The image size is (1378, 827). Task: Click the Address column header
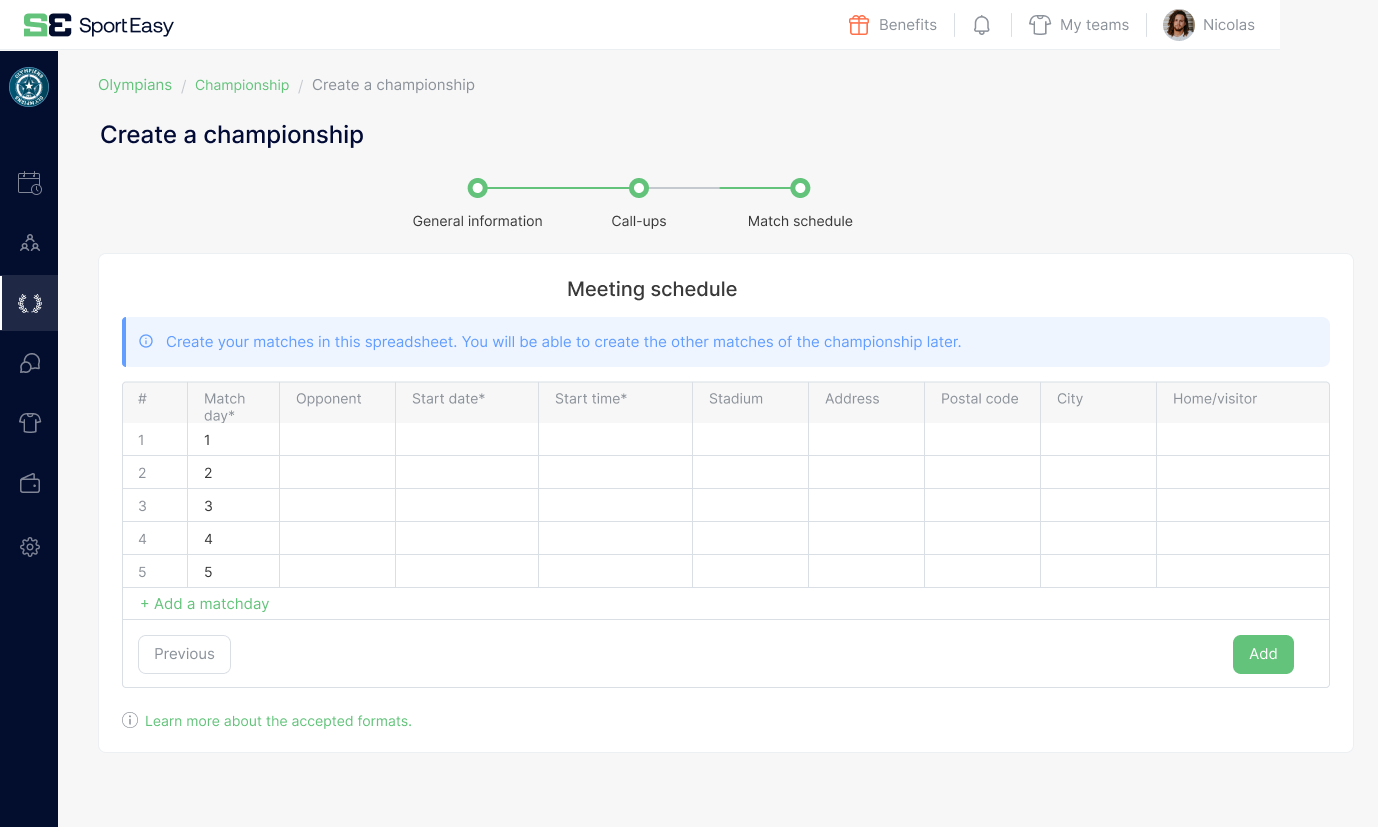[866, 403]
